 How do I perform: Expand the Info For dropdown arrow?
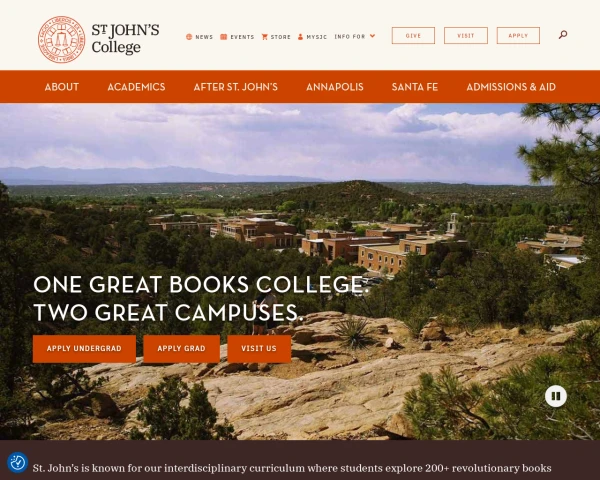point(372,36)
